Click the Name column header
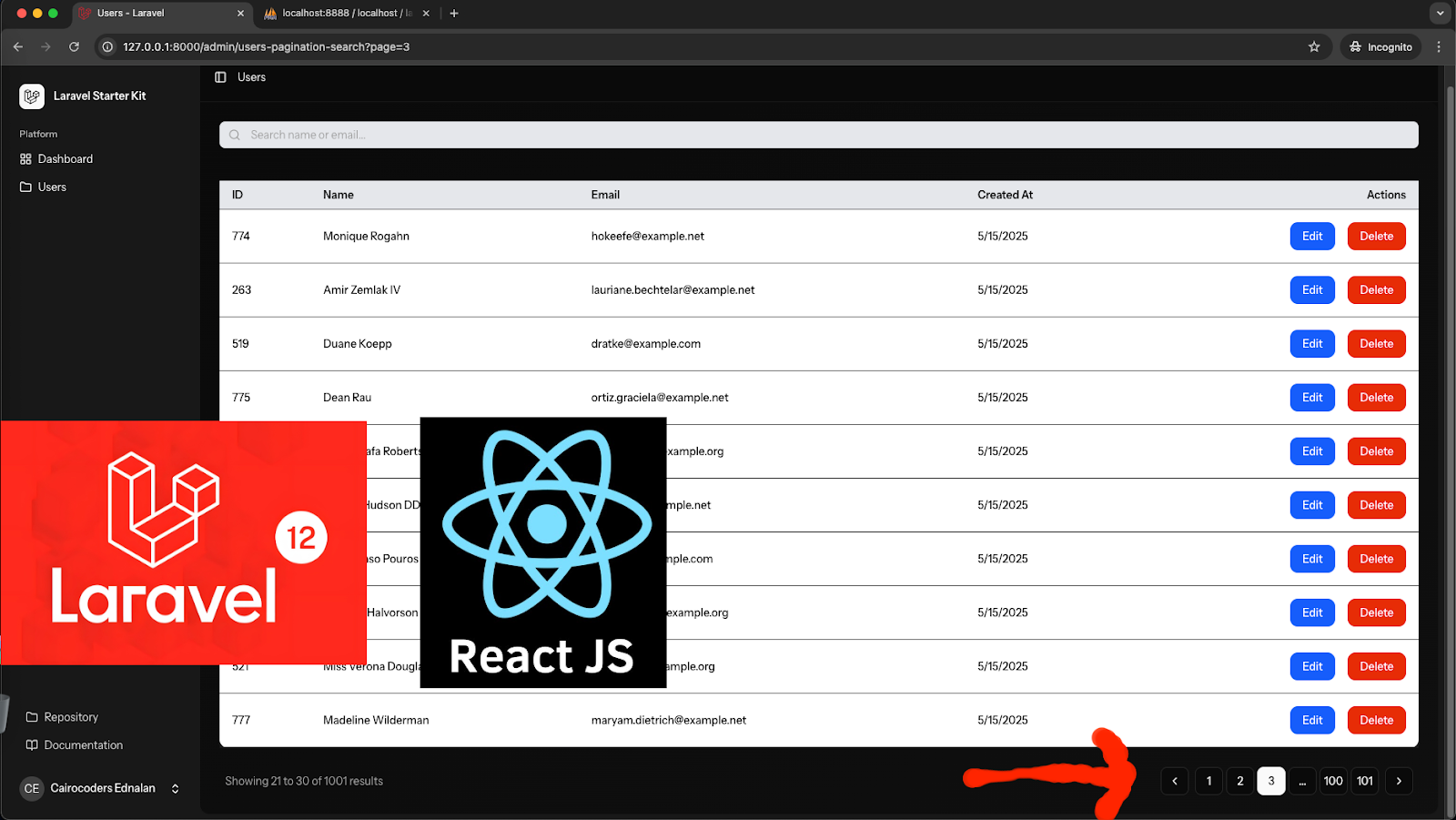This screenshot has width=1456, height=820. [x=339, y=195]
